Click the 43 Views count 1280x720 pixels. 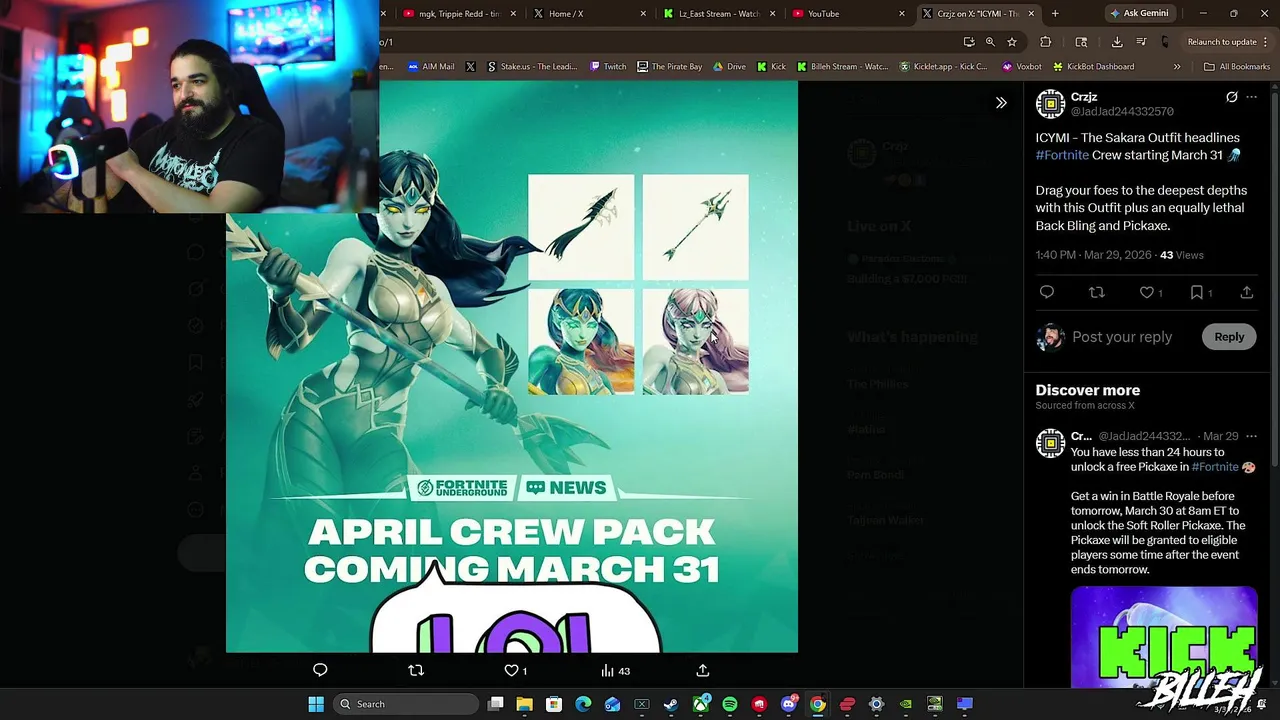pos(1182,255)
